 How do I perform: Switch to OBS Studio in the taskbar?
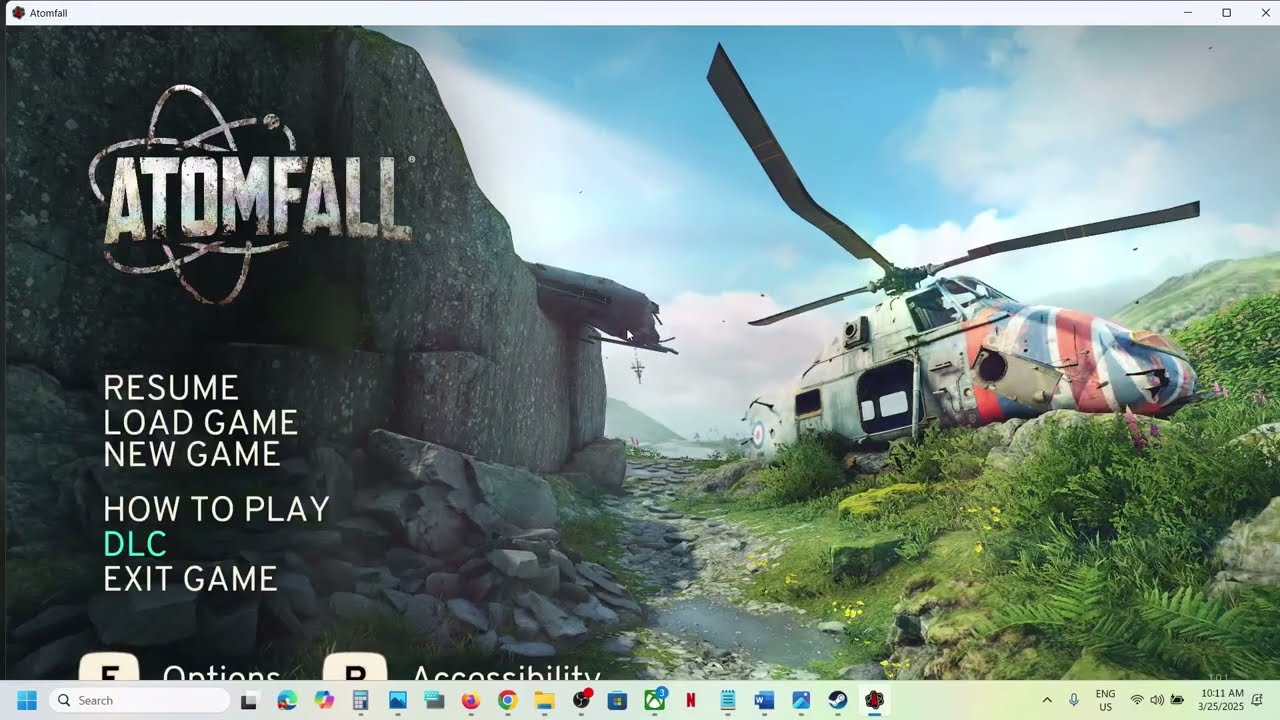[581, 700]
